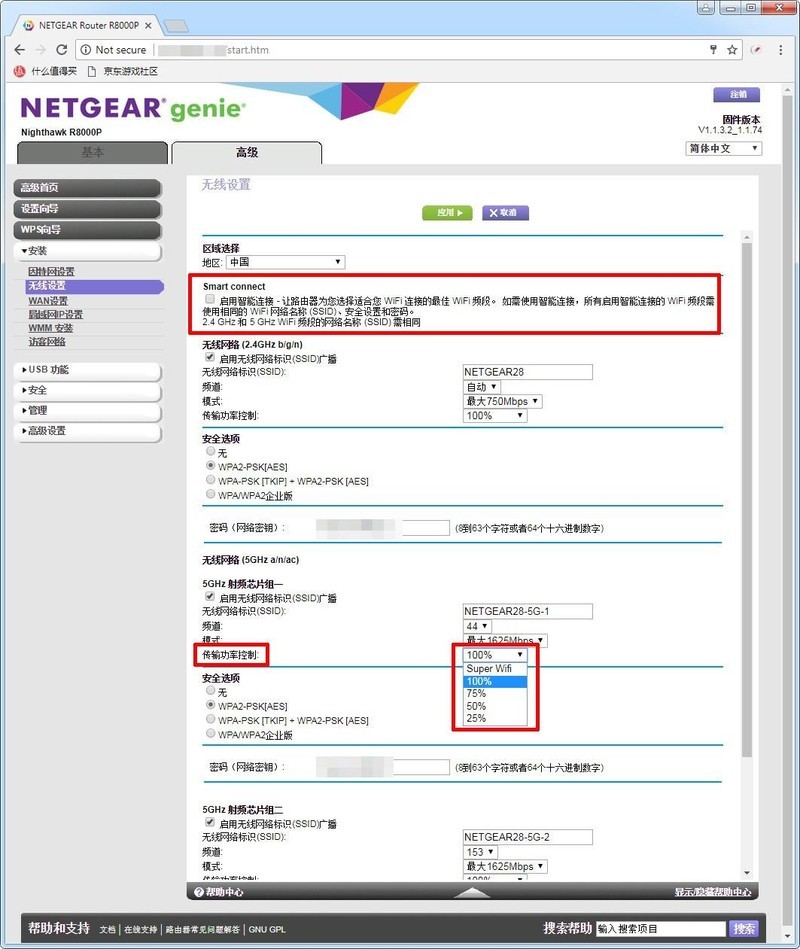800x949 pixels.
Task: Click the 取消 cancel button
Action: pyautogui.click(x=505, y=212)
